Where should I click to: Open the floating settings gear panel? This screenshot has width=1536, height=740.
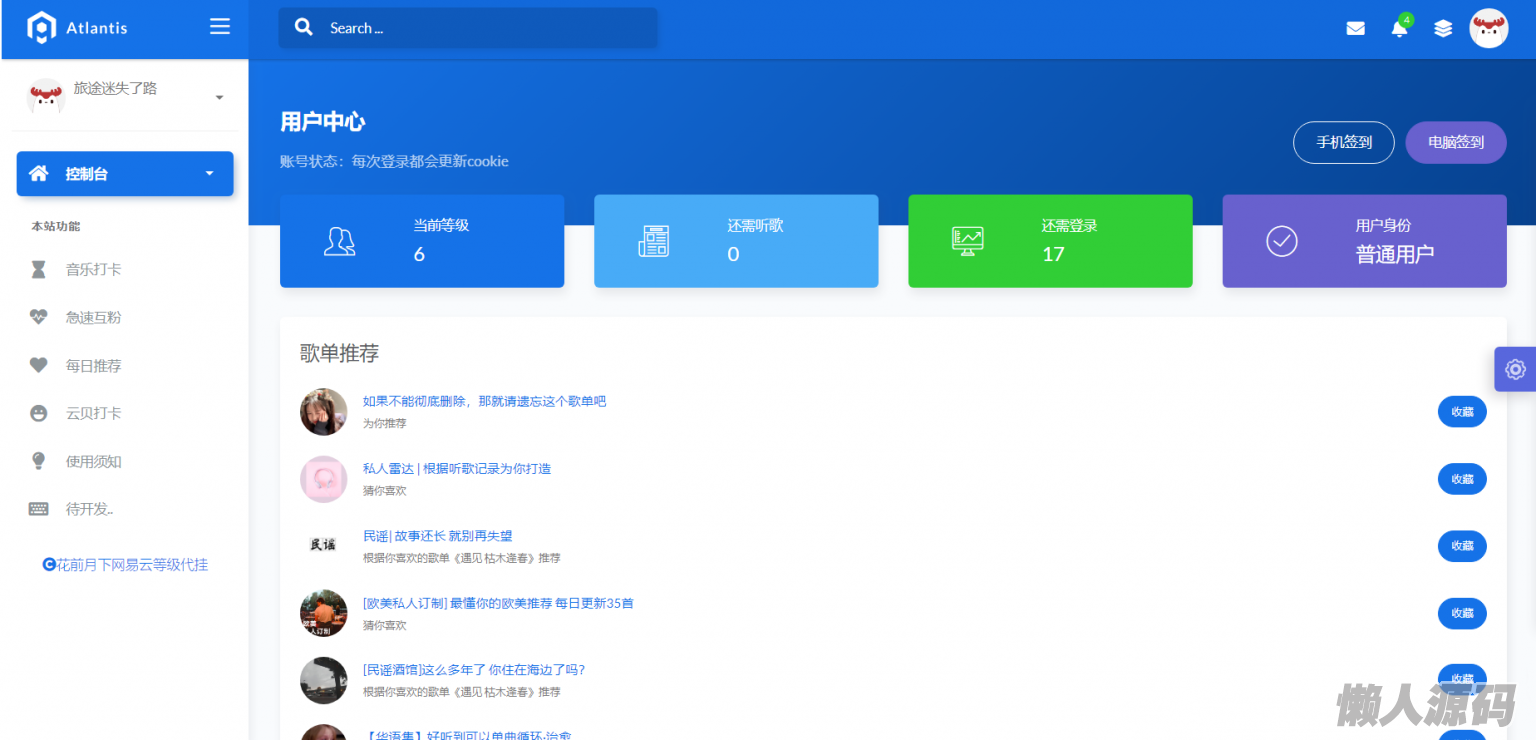1515,369
